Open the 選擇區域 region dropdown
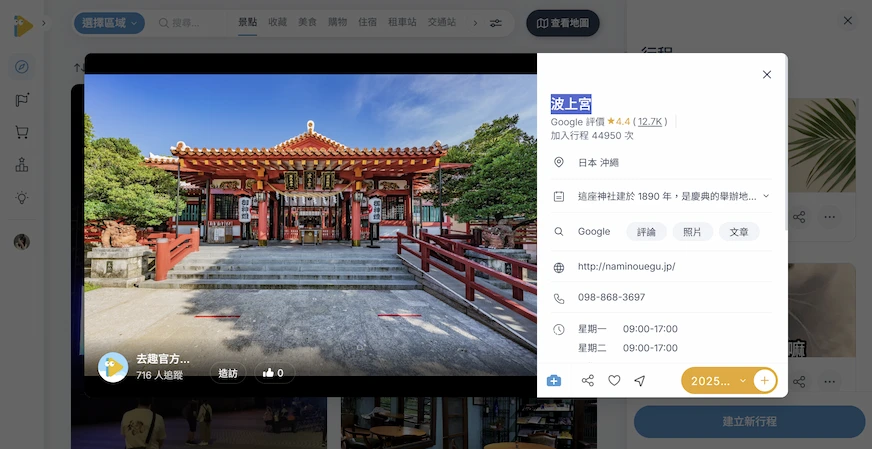This screenshot has width=872, height=449. (x=109, y=23)
